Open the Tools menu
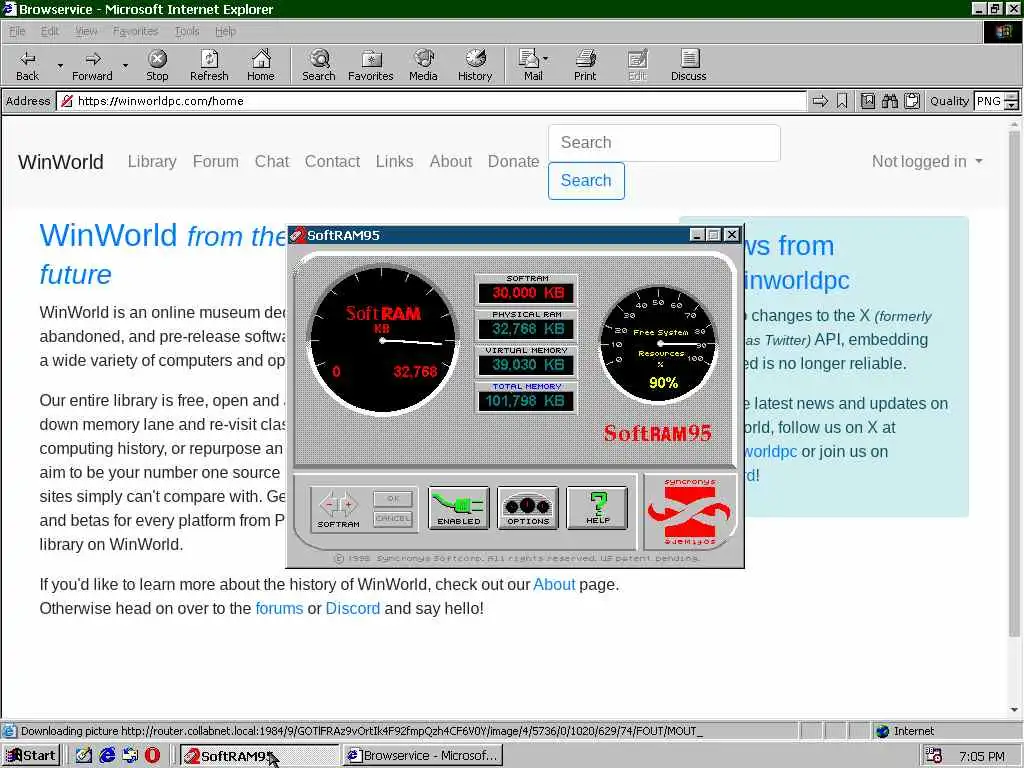 pyautogui.click(x=187, y=31)
